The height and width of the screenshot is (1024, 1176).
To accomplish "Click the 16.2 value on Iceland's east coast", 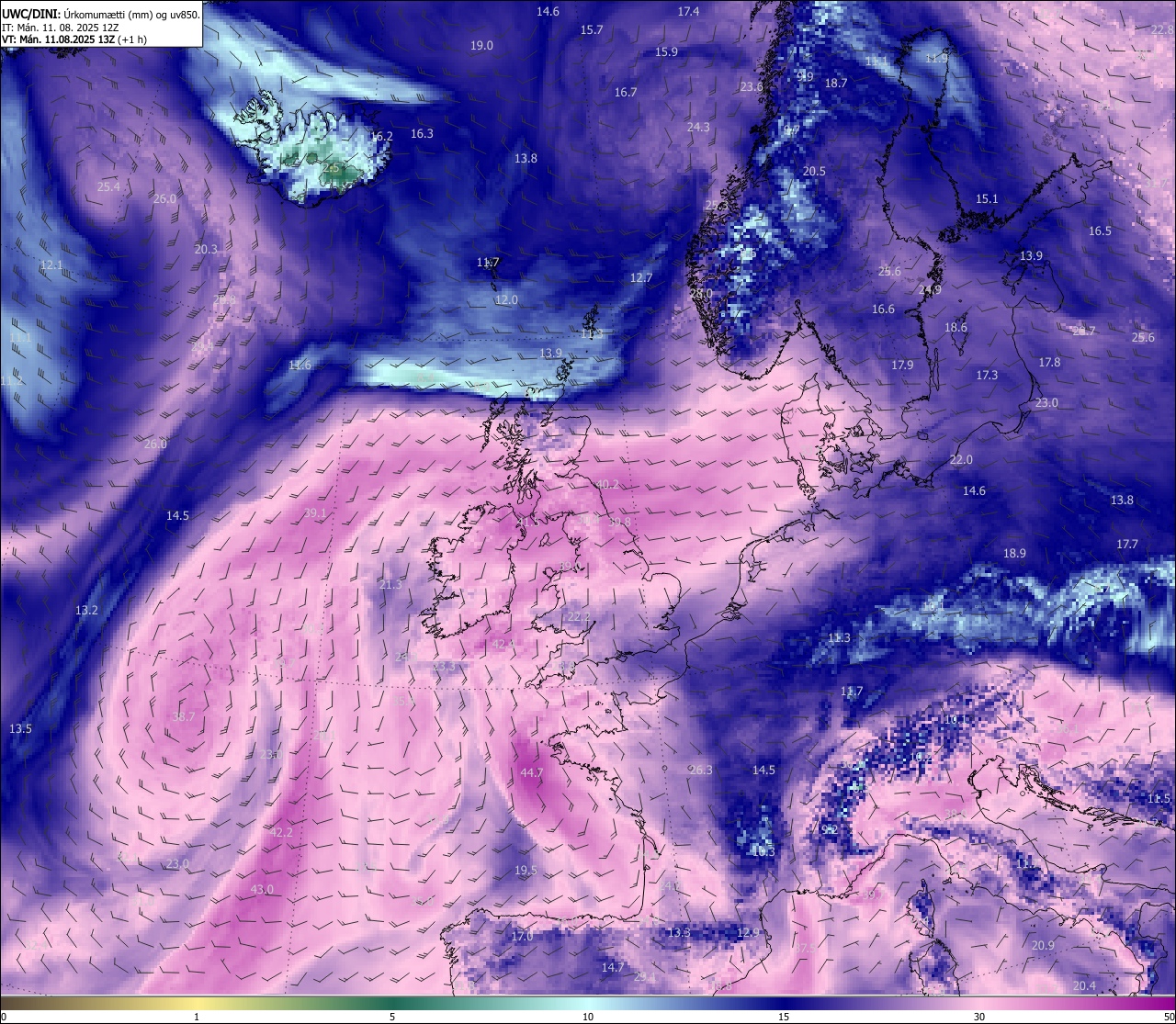I will pyautogui.click(x=381, y=137).
